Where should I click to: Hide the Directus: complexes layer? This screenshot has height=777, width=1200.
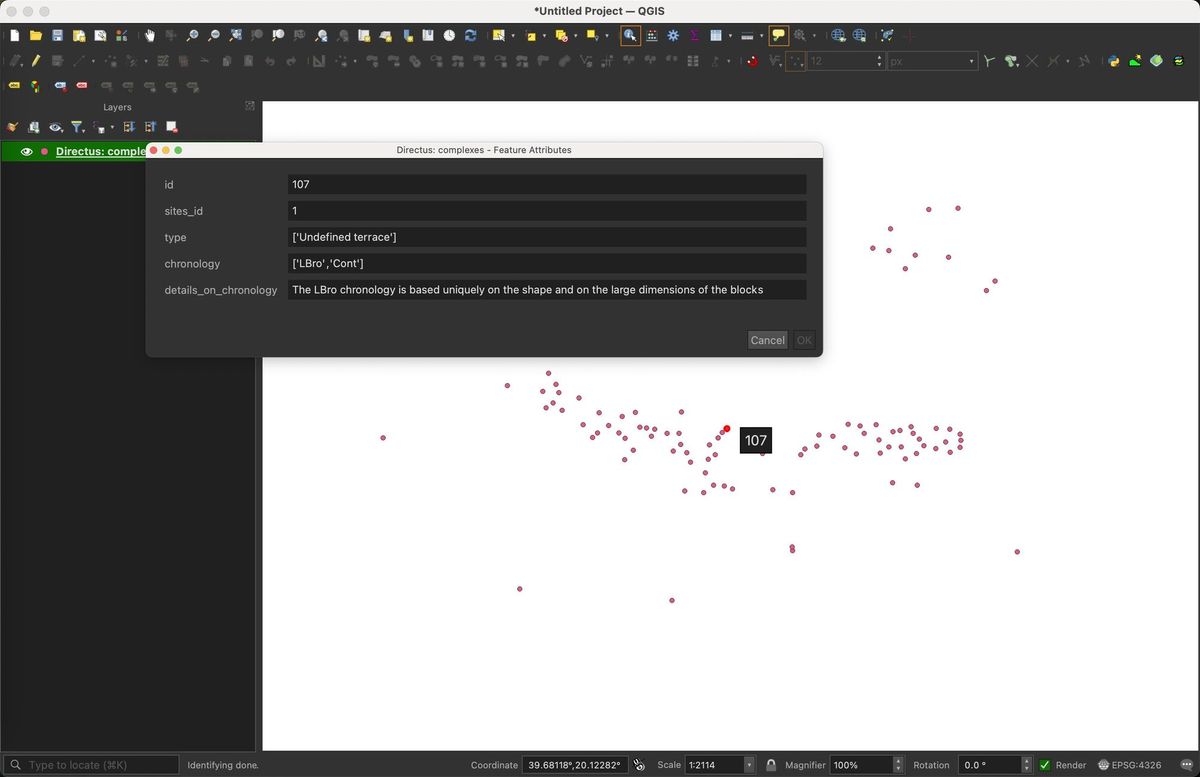point(27,152)
